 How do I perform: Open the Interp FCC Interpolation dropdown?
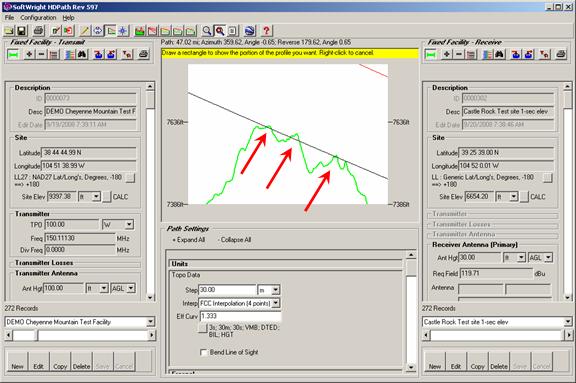point(276,303)
